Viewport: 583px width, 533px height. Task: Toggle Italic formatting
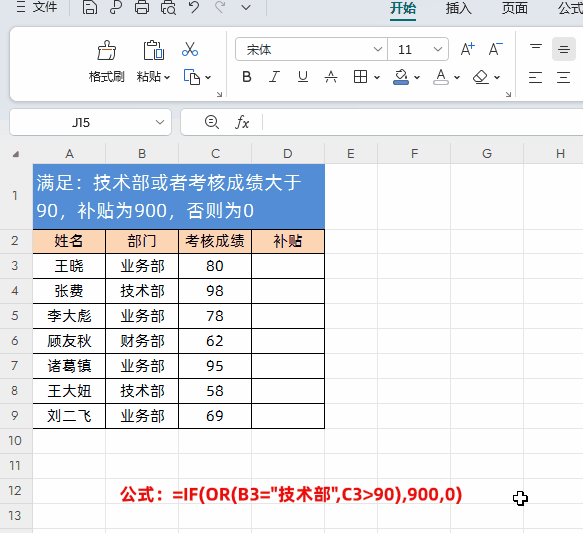point(274,77)
